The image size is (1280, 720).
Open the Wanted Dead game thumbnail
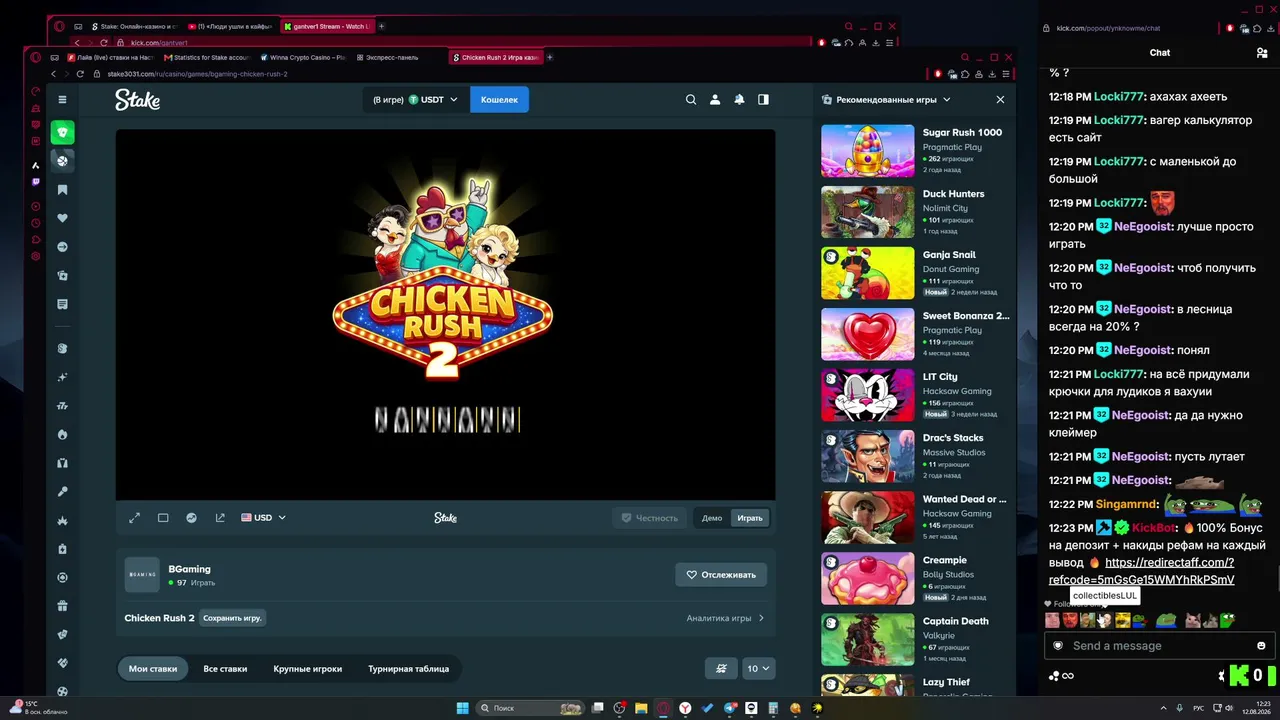tap(868, 517)
